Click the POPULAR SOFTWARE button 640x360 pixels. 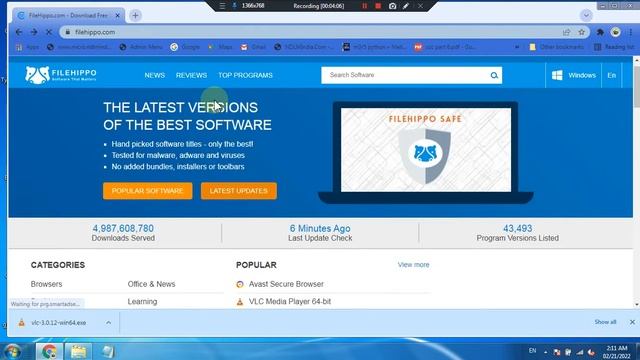tap(148, 191)
